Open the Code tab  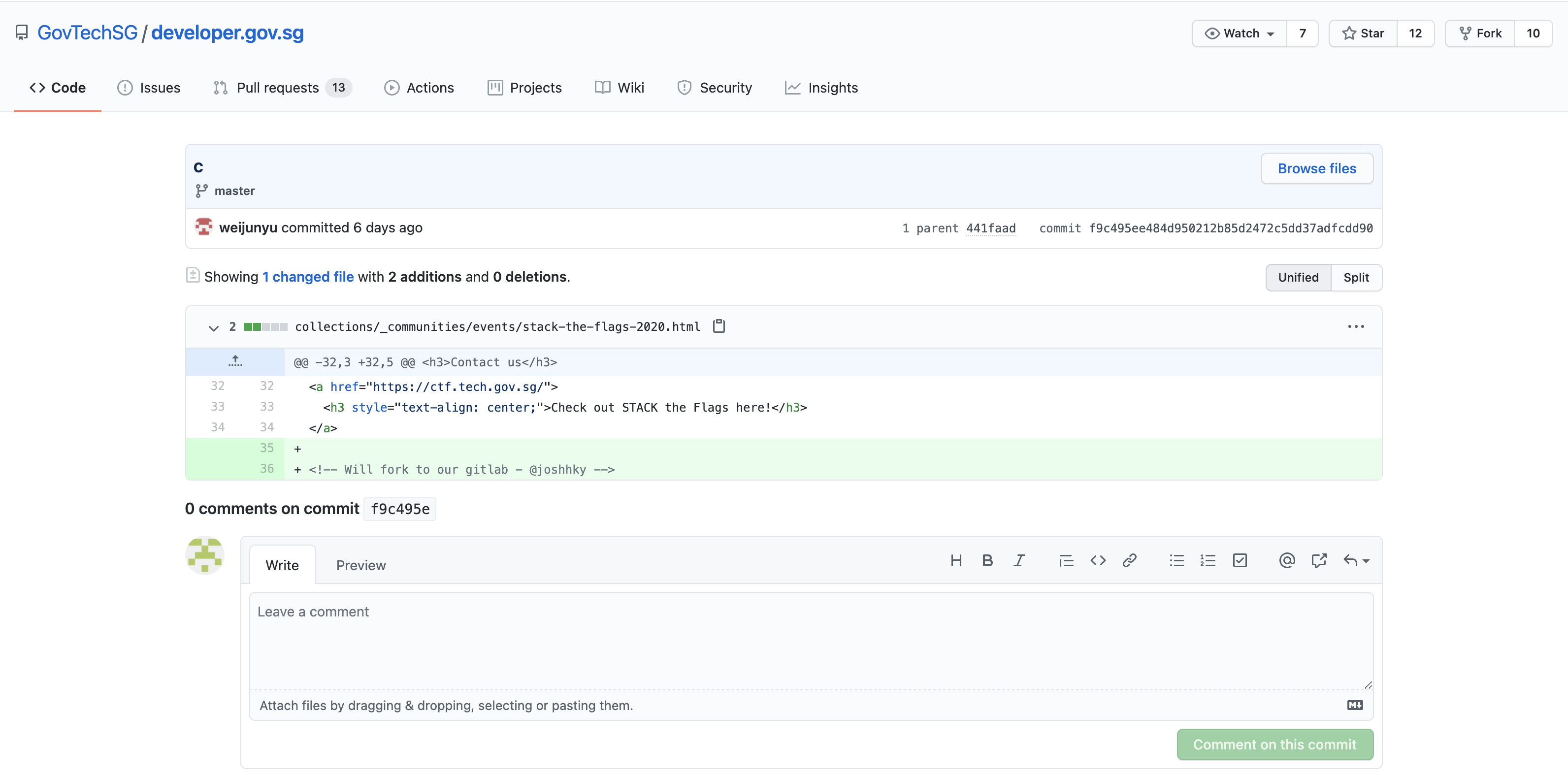(x=57, y=88)
